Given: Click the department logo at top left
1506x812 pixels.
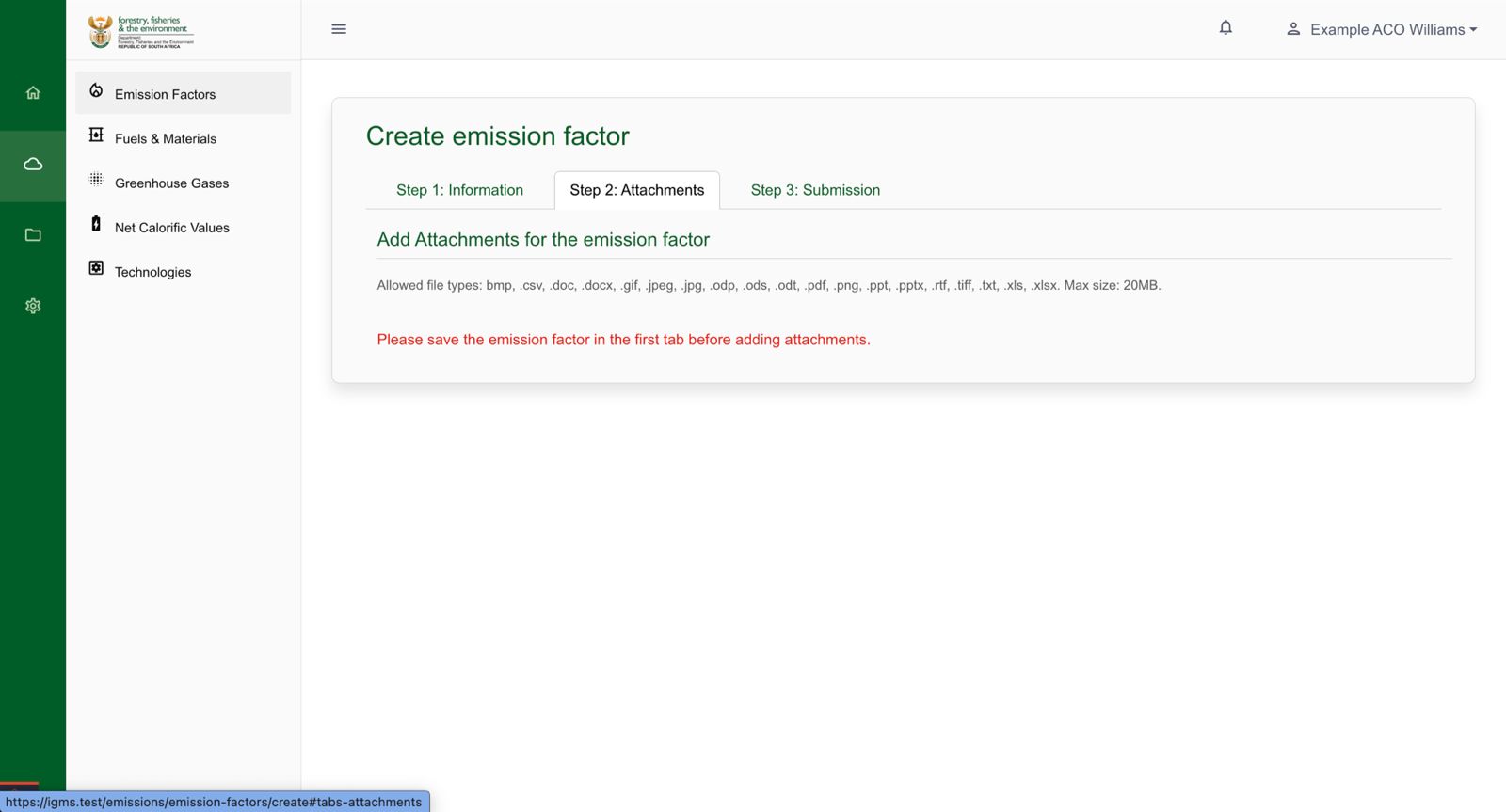Looking at the screenshot, I should (x=141, y=32).
